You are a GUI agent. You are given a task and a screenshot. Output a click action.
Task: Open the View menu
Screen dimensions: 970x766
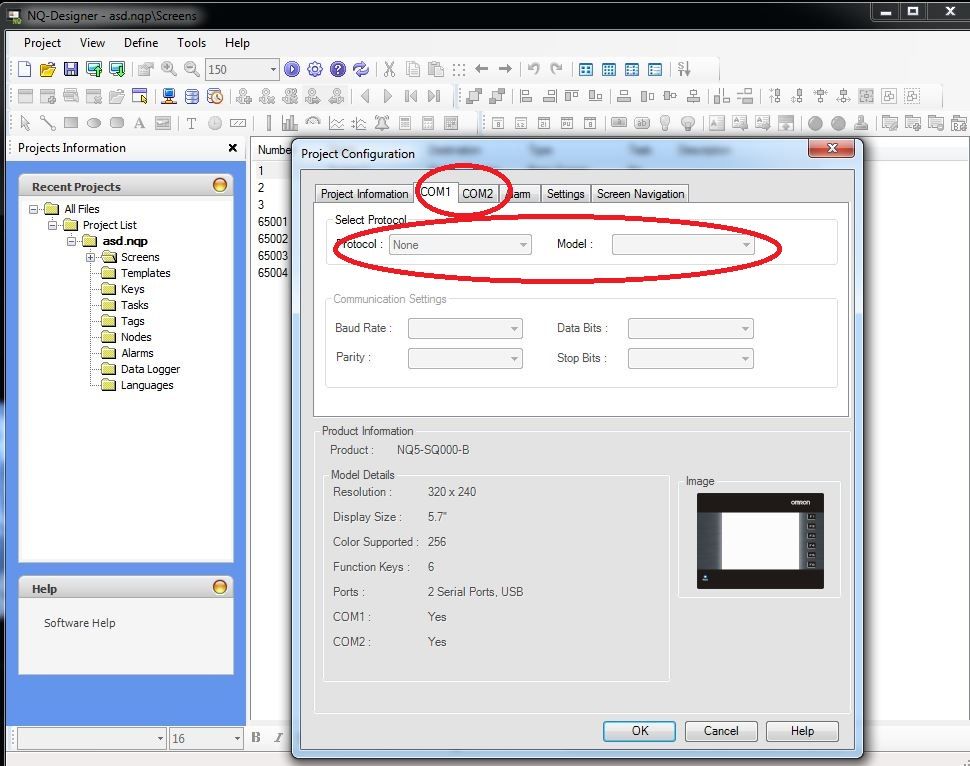[92, 43]
